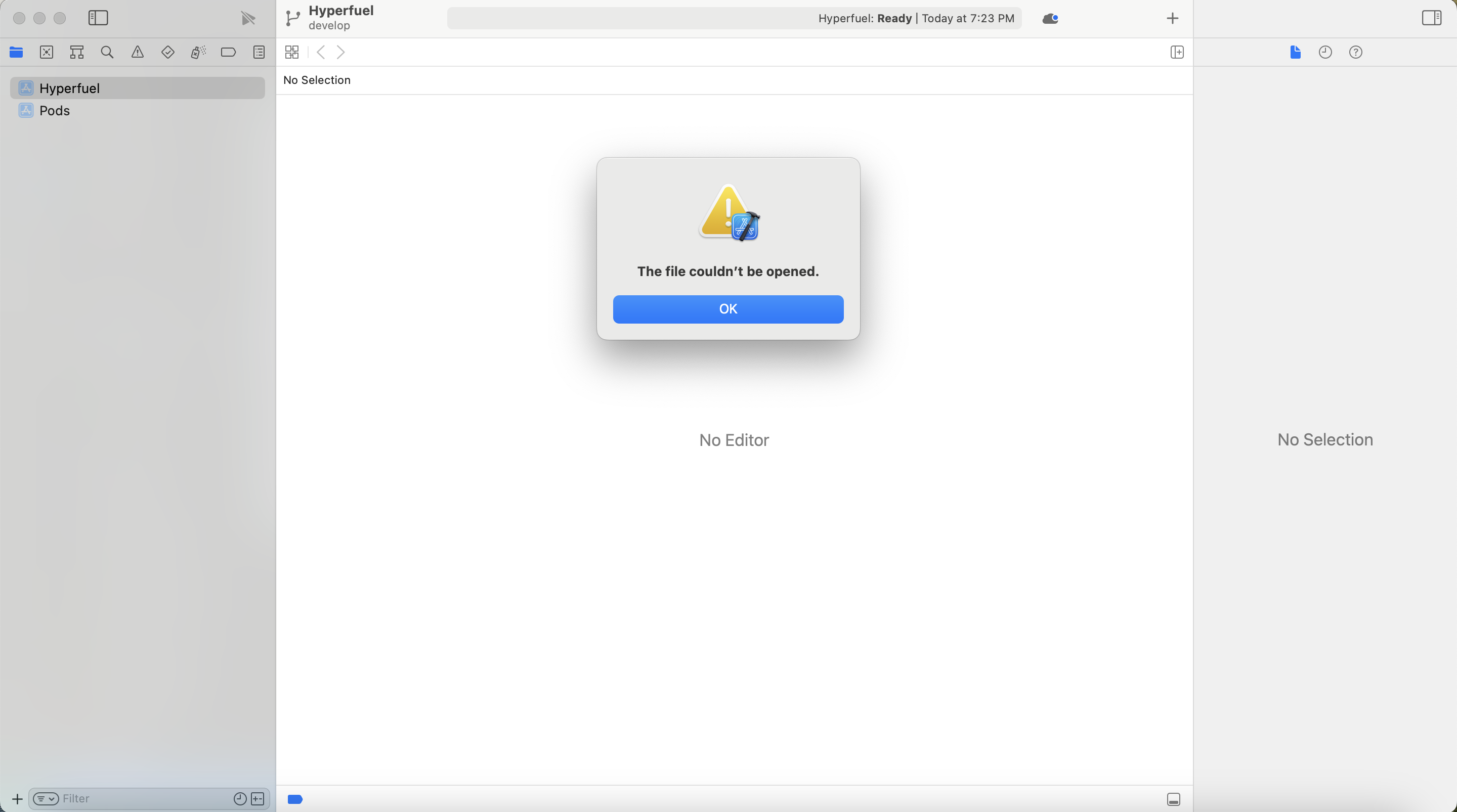Open the Breakpoint navigator tab
The image size is (1457, 812).
[229, 53]
